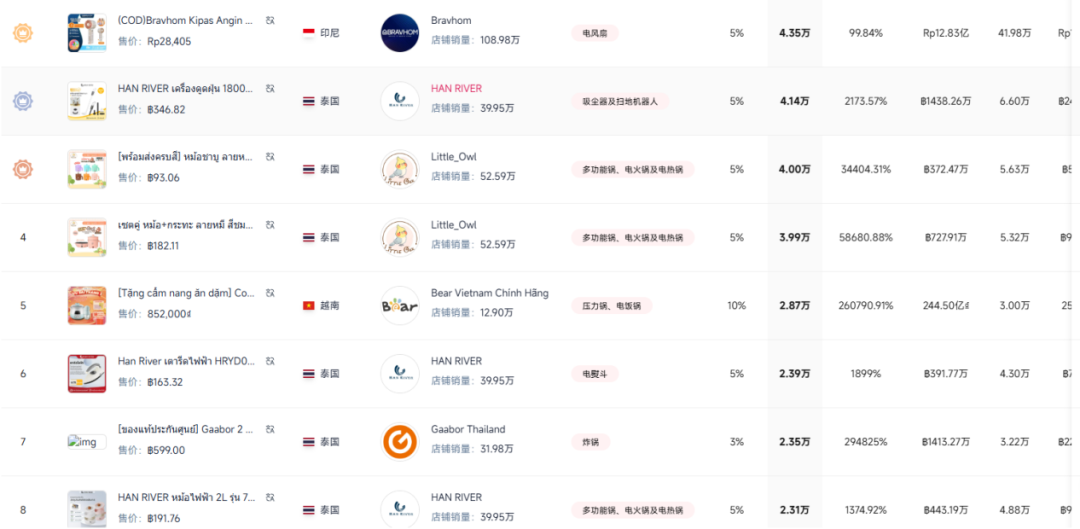1080x529 pixels.
Task: Click the 吸尘器及扫地机器人 category tag
Action: 620,101
